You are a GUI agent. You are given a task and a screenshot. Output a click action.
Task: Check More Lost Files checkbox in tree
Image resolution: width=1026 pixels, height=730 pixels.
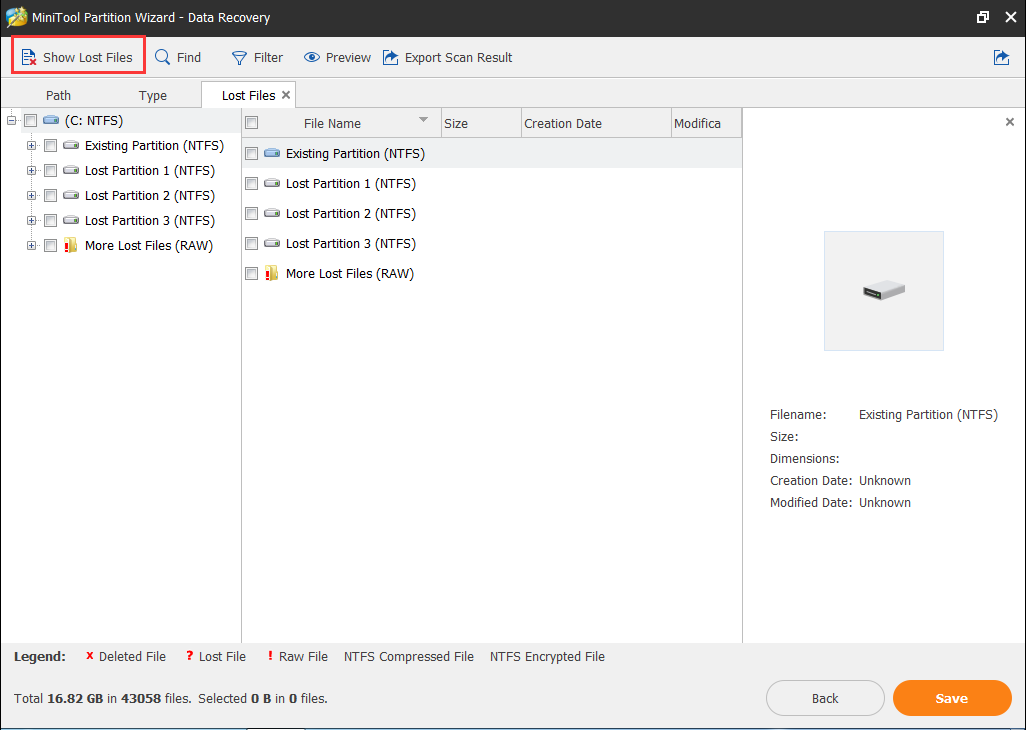pyautogui.click(x=50, y=246)
